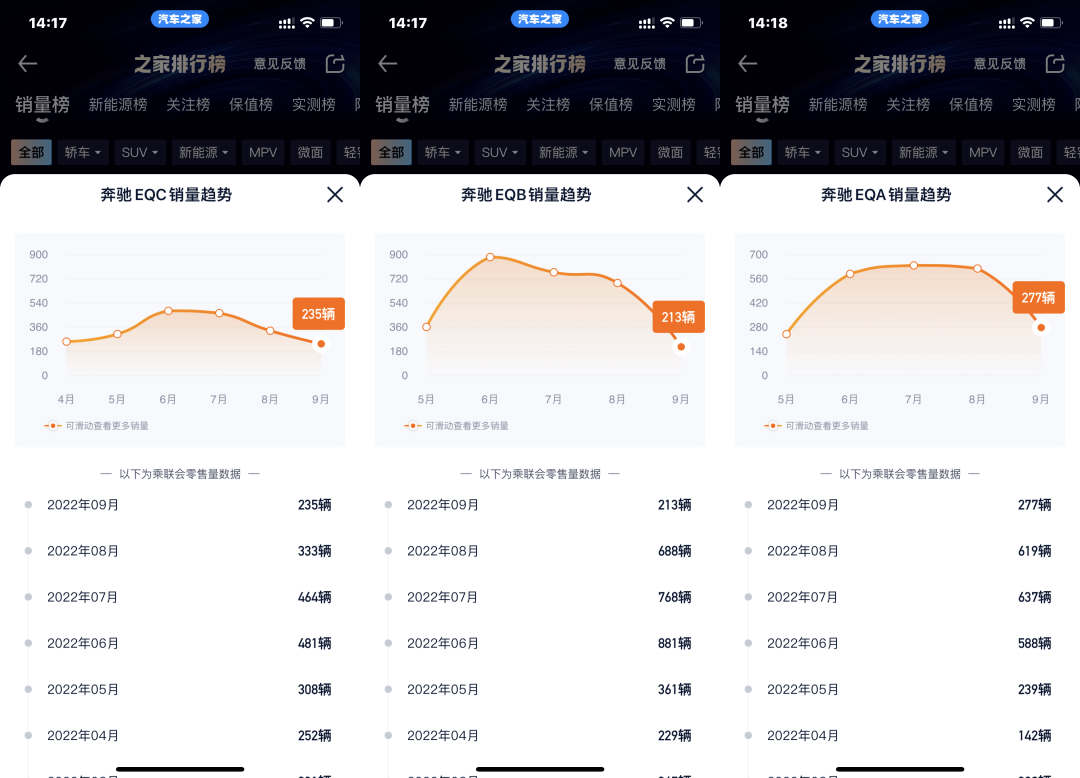Image resolution: width=1080 pixels, height=778 pixels.
Task: Tap battery icon at 14:18 status bar
Action: click(x=1051, y=23)
